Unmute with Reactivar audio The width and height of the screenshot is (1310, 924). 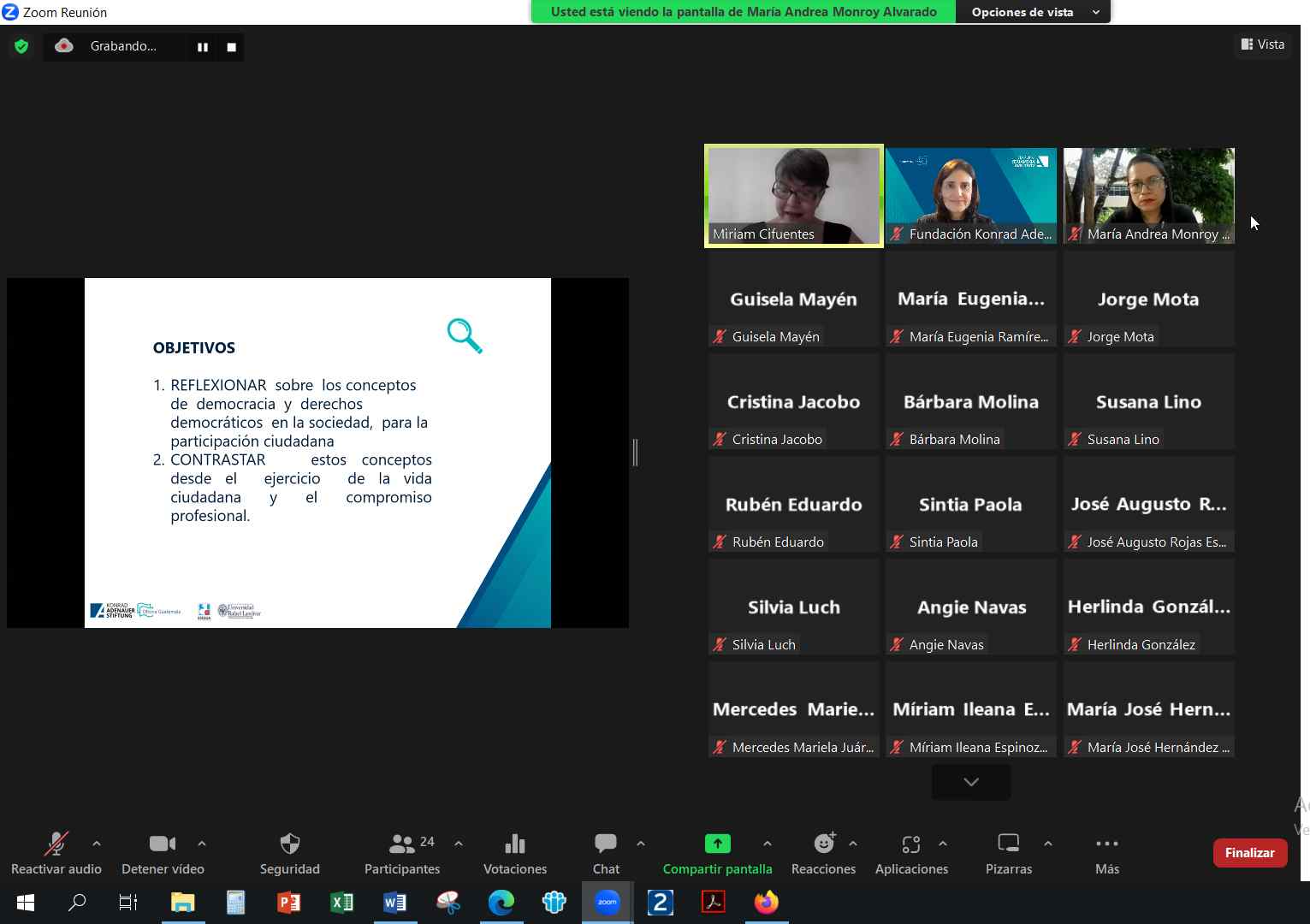56,844
